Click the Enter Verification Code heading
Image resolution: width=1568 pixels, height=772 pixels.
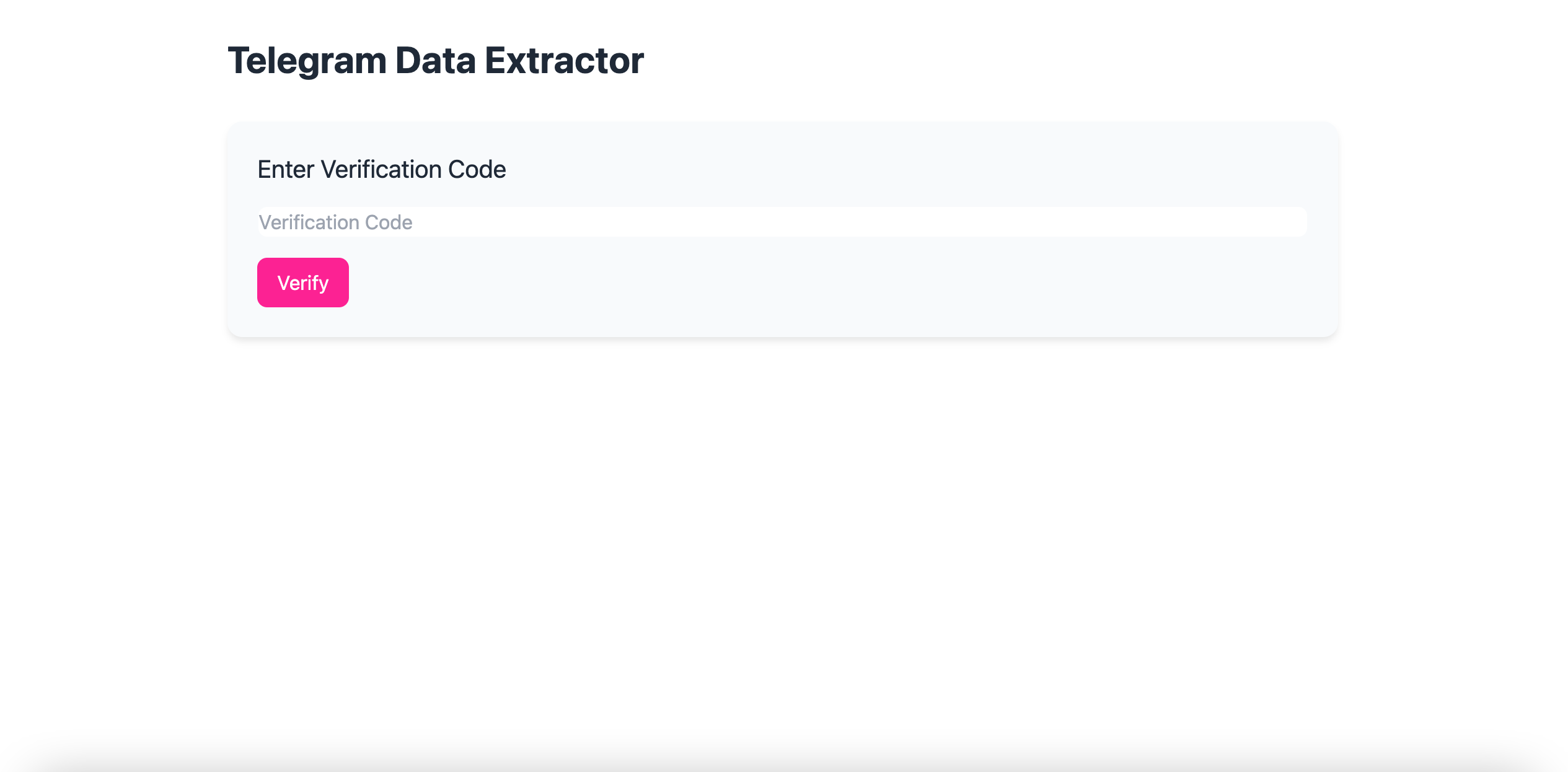(x=381, y=169)
